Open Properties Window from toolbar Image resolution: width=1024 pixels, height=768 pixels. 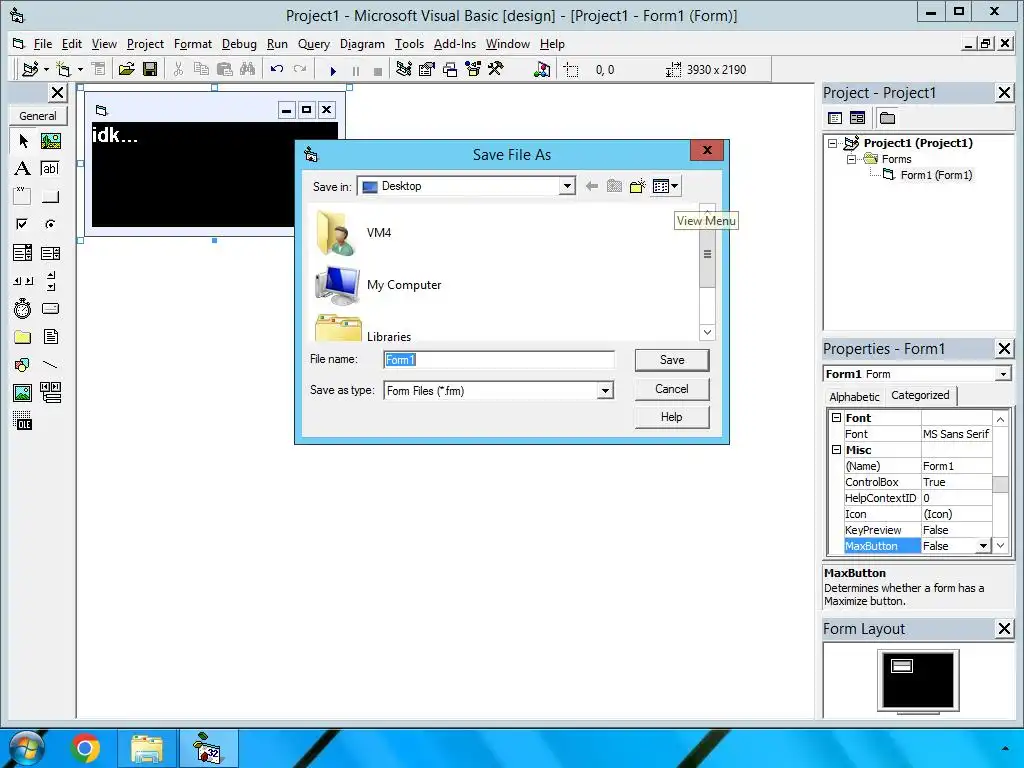426,69
